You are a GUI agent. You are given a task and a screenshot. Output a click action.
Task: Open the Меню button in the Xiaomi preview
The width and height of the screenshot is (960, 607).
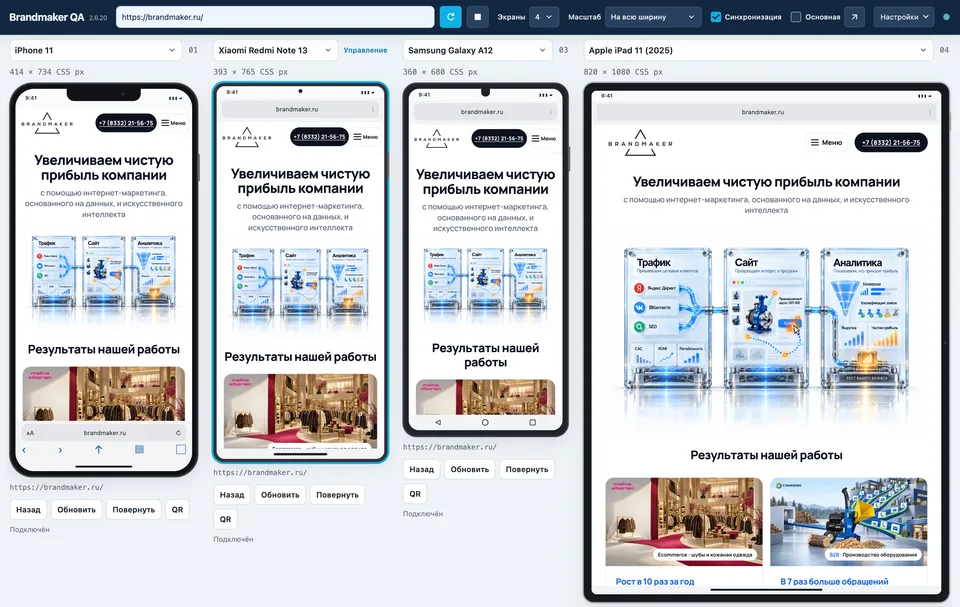366,137
